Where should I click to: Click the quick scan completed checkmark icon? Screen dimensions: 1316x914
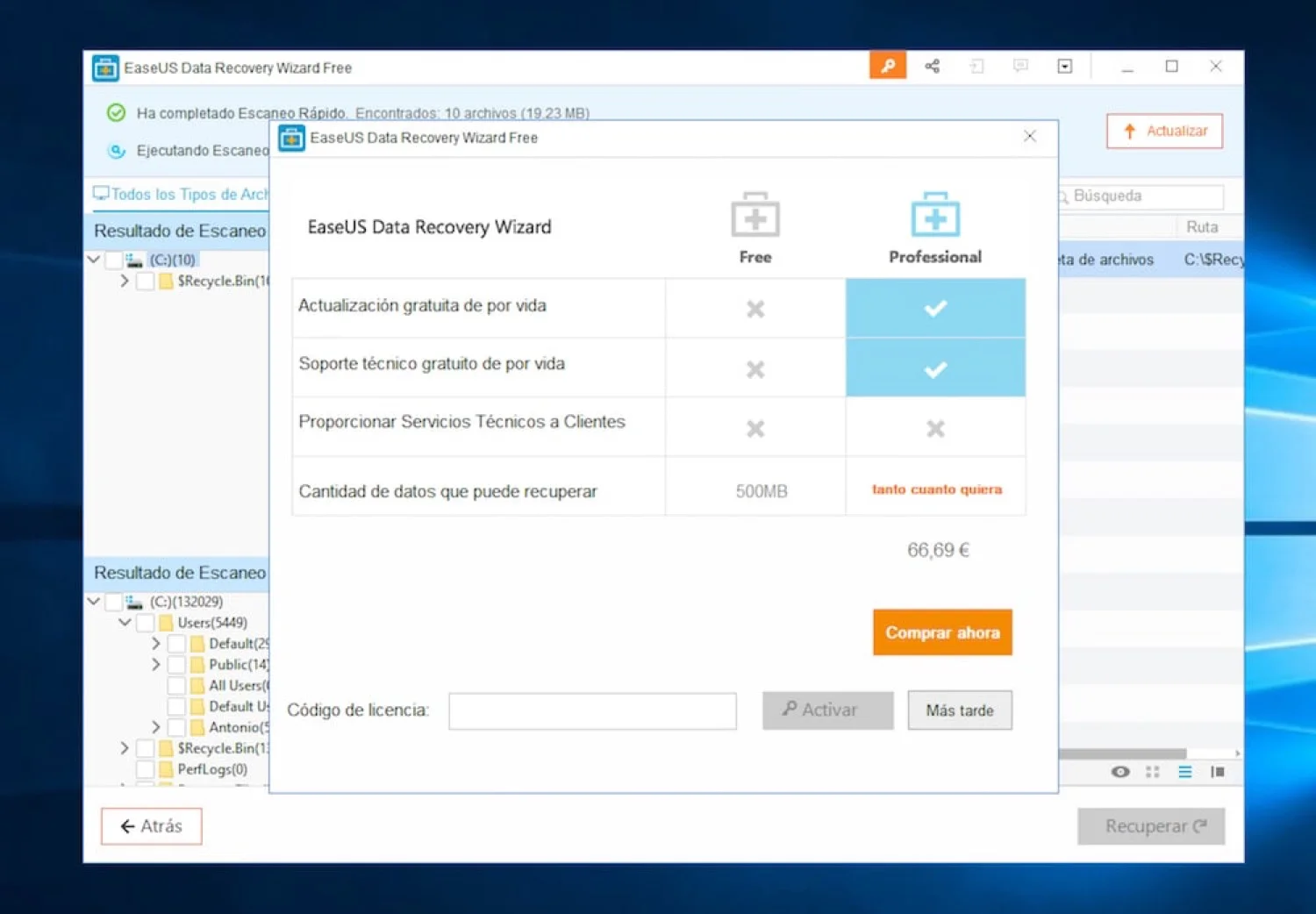(x=116, y=112)
